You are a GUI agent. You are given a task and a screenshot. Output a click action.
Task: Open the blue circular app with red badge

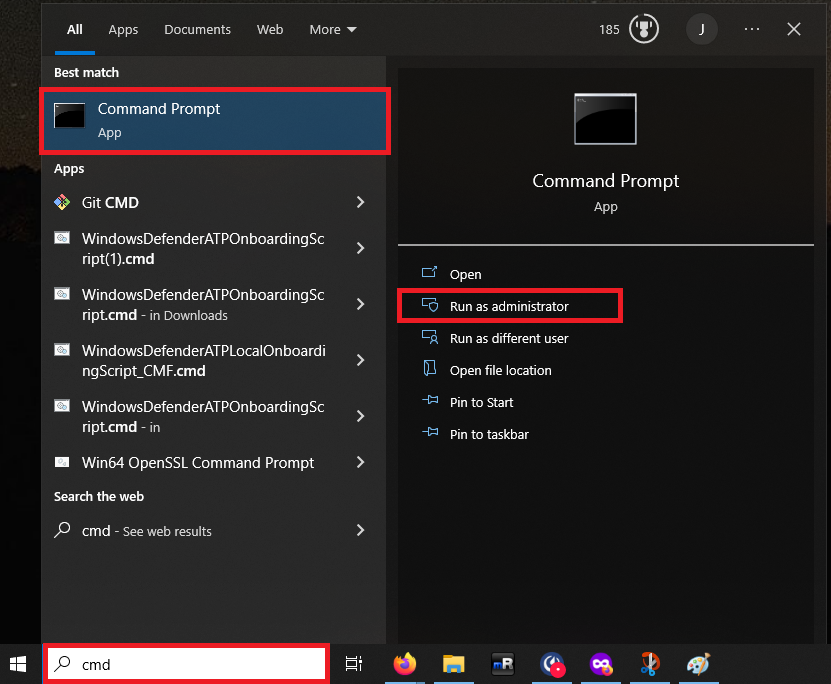click(x=552, y=664)
